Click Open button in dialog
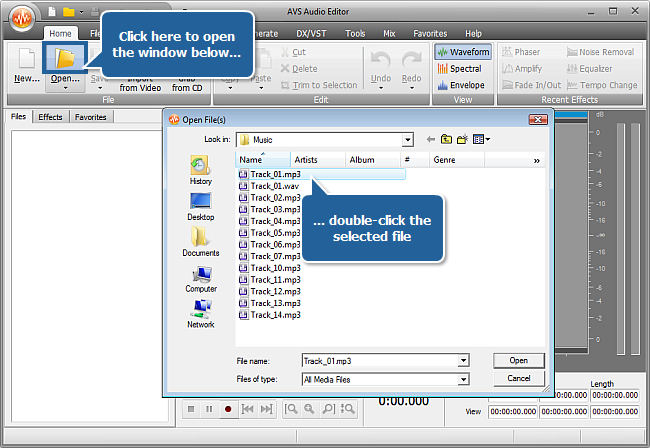This screenshot has height=448, width=650. (x=519, y=360)
